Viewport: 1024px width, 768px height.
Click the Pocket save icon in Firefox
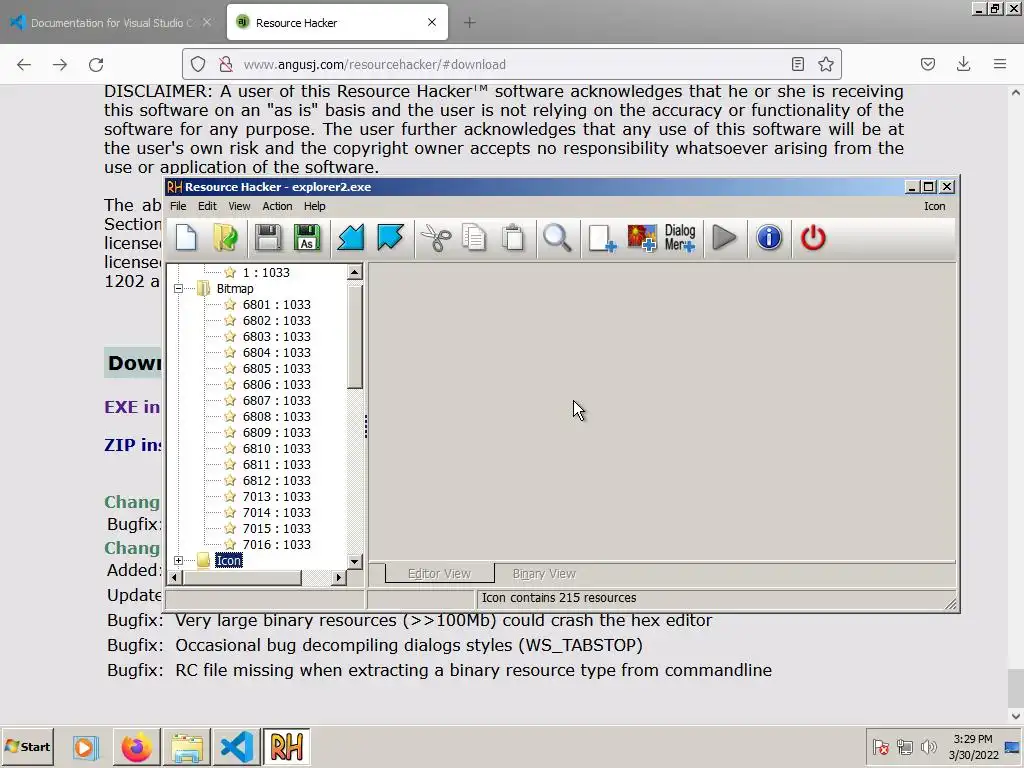click(x=927, y=64)
